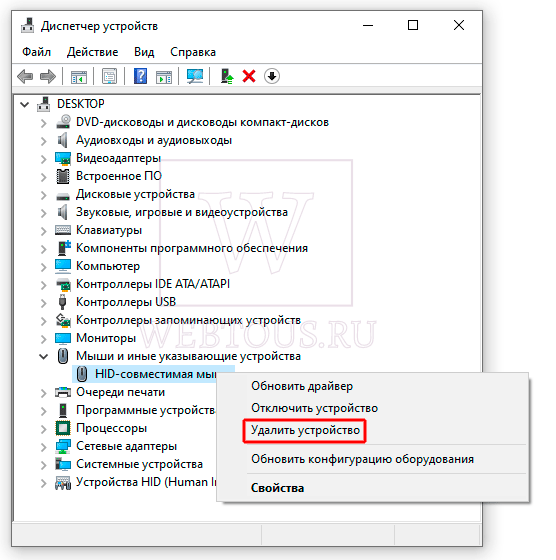Select HID-совместимая мышь tree row
This screenshot has width=556, height=560.
(x=154, y=374)
